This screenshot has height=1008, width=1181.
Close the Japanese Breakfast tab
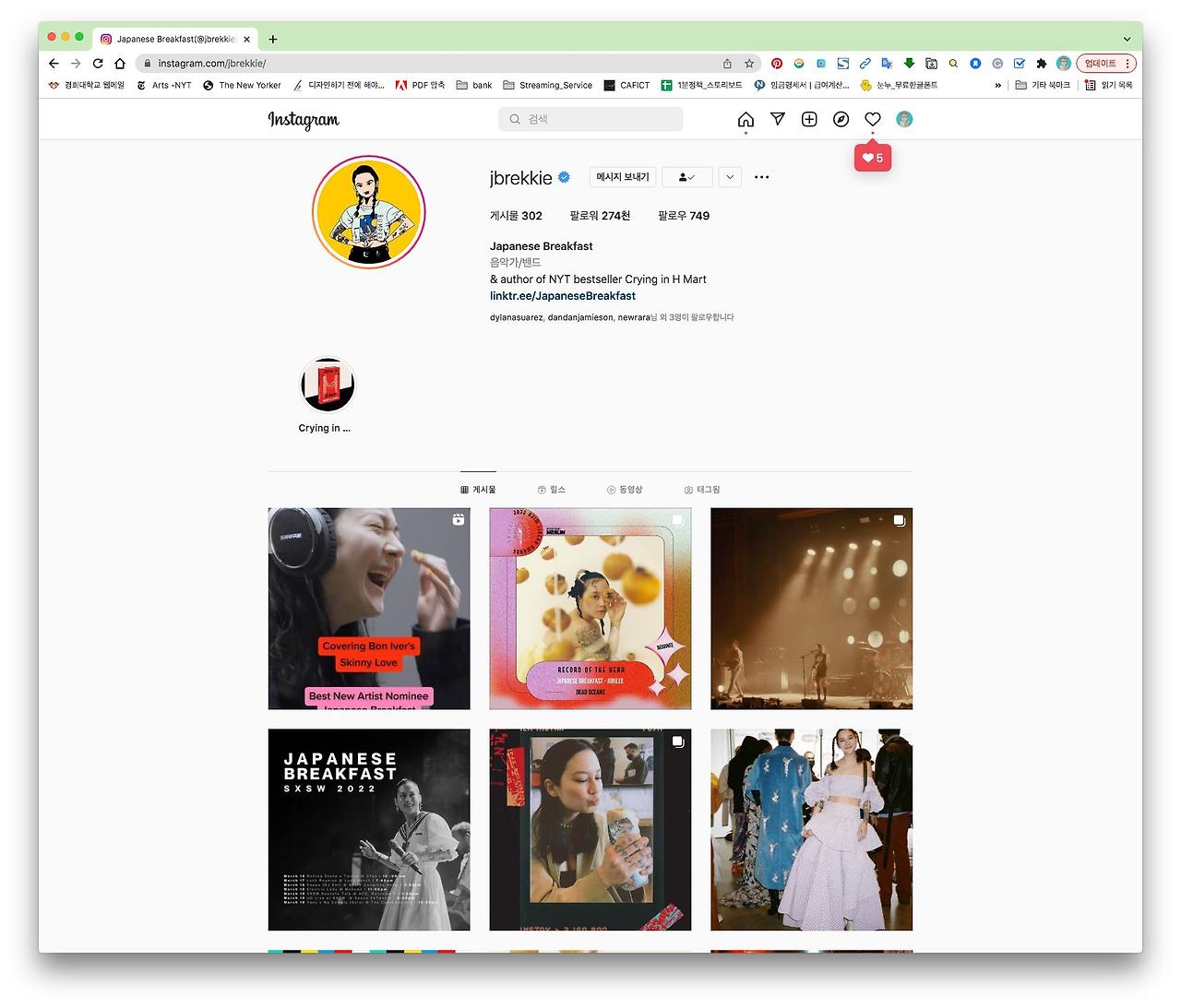tap(246, 39)
